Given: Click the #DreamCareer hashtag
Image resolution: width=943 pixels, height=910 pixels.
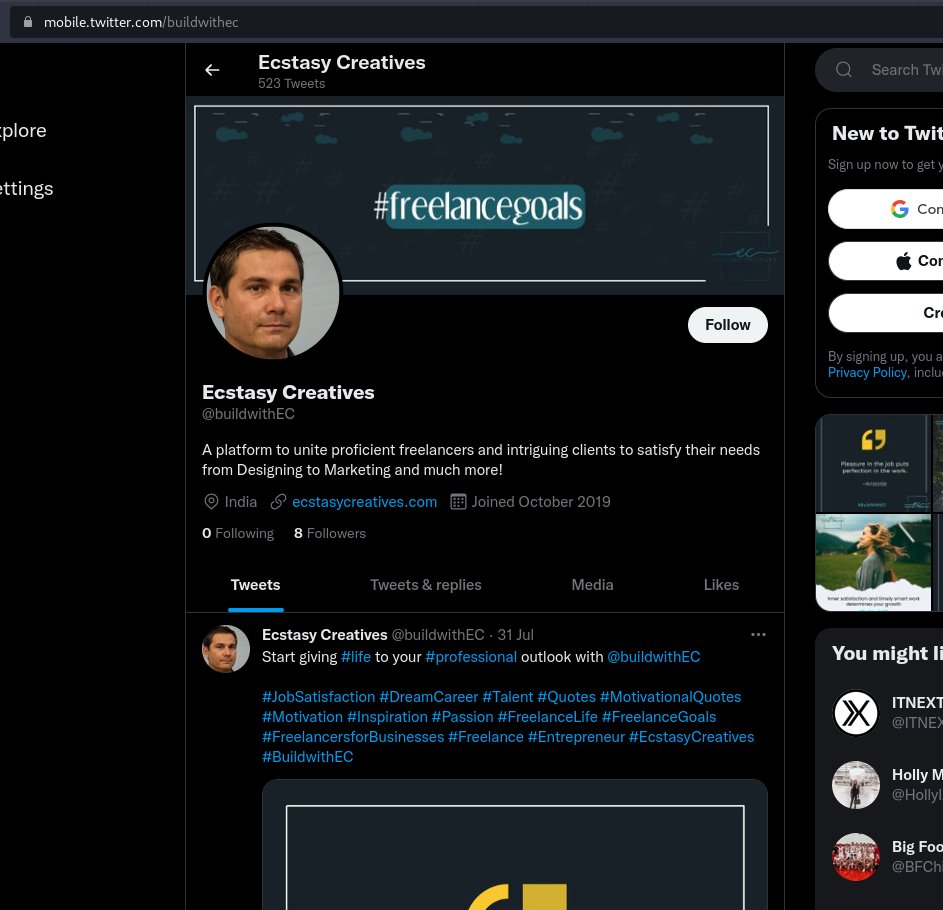Looking at the screenshot, I should [429, 697].
